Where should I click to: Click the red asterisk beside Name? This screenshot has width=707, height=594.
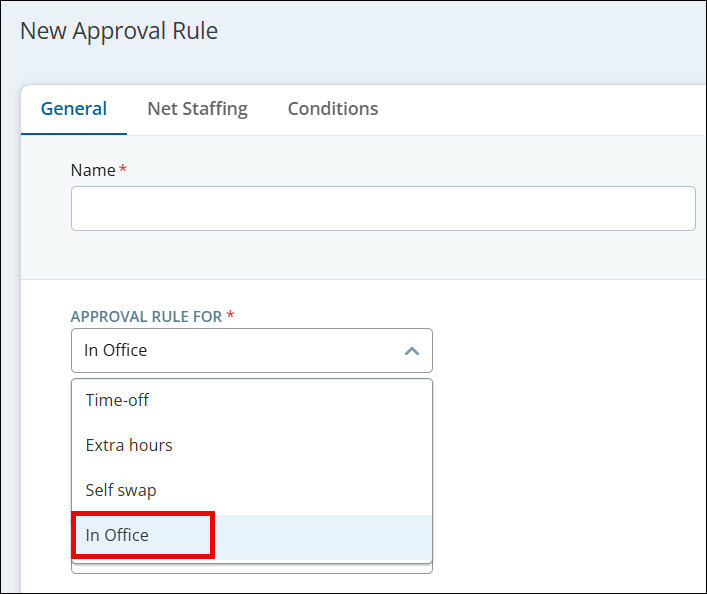point(123,170)
